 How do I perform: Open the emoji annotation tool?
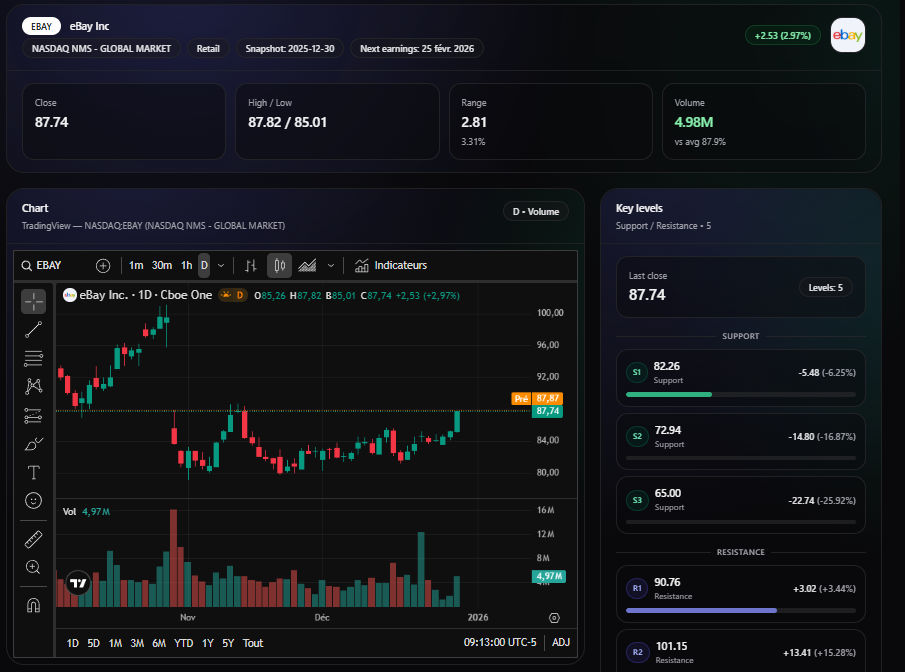point(33,500)
